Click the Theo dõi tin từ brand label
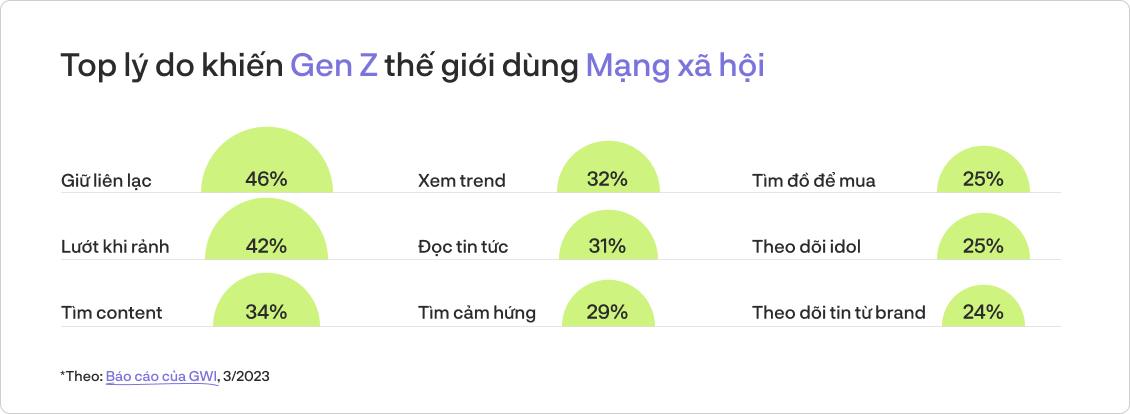The height and width of the screenshot is (414, 1130). [839, 313]
